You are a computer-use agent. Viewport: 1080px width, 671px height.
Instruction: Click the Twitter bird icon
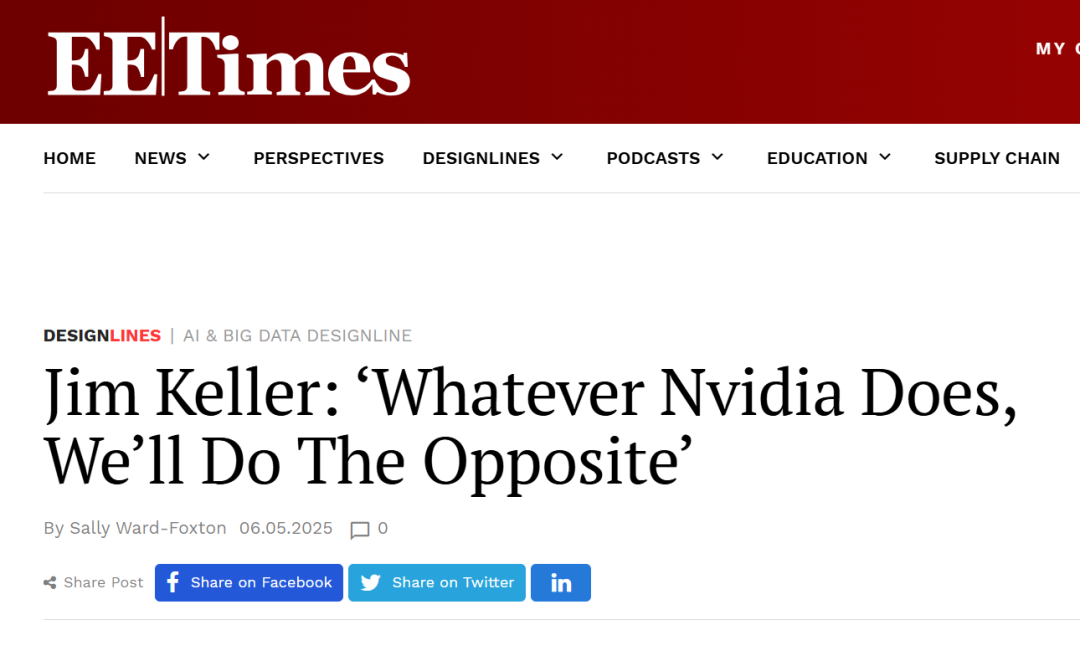(371, 583)
